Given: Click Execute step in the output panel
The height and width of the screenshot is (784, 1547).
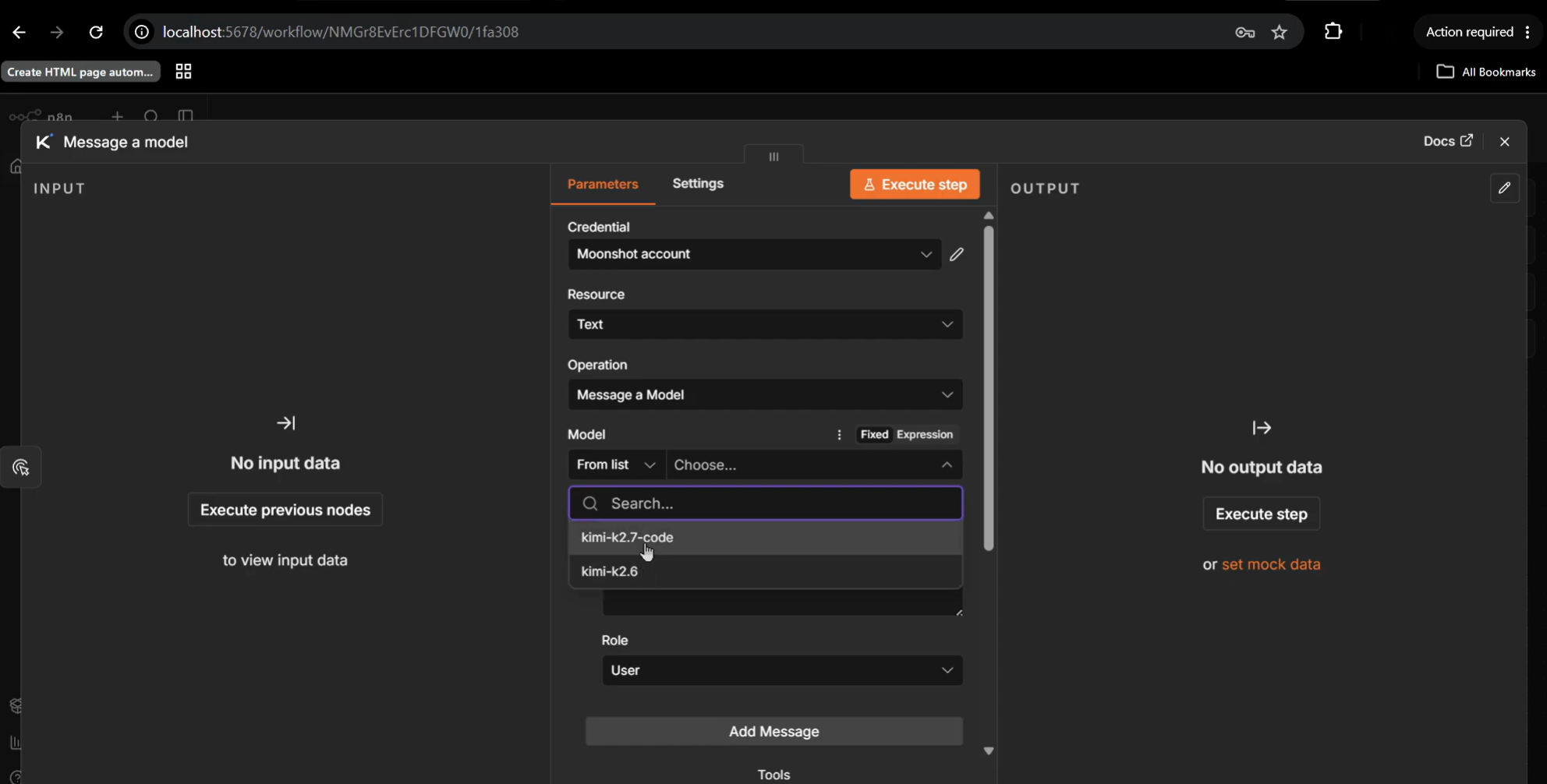Looking at the screenshot, I should [1261, 514].
